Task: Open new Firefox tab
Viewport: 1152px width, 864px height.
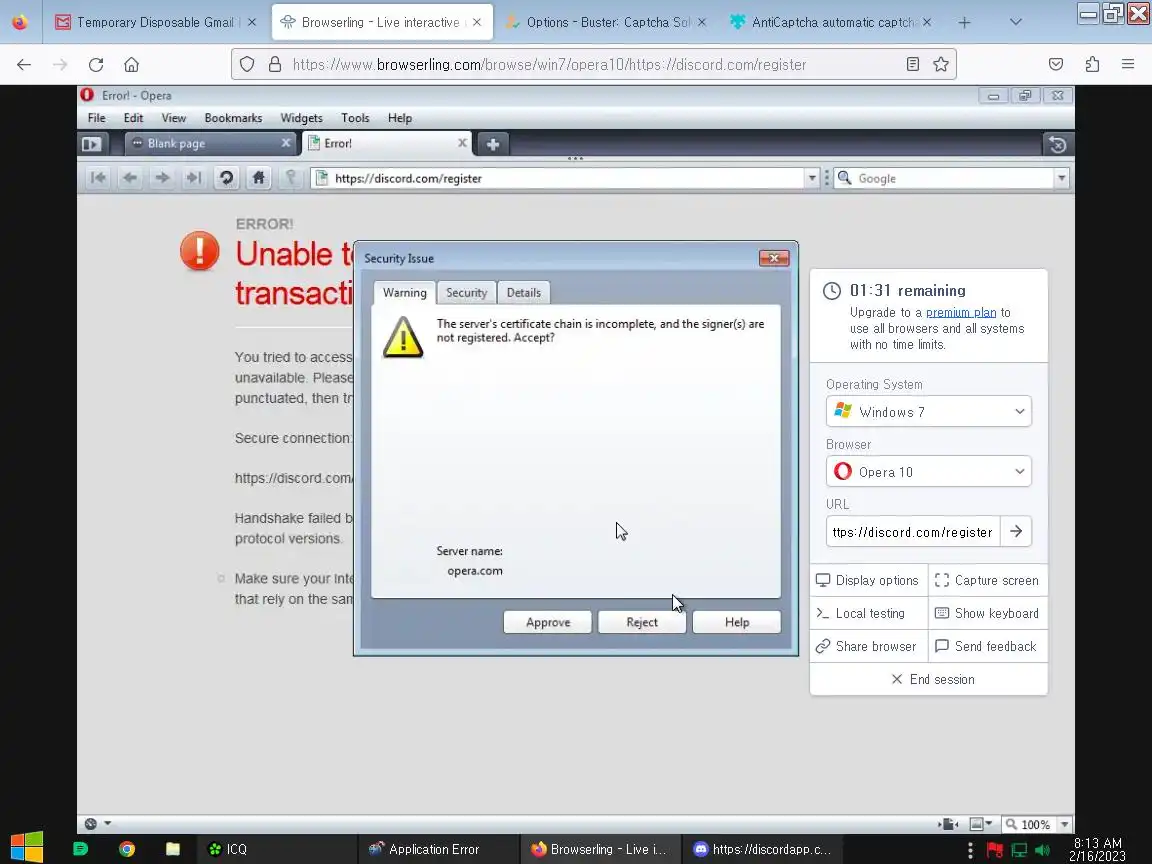Action: [x=964, y=23]
